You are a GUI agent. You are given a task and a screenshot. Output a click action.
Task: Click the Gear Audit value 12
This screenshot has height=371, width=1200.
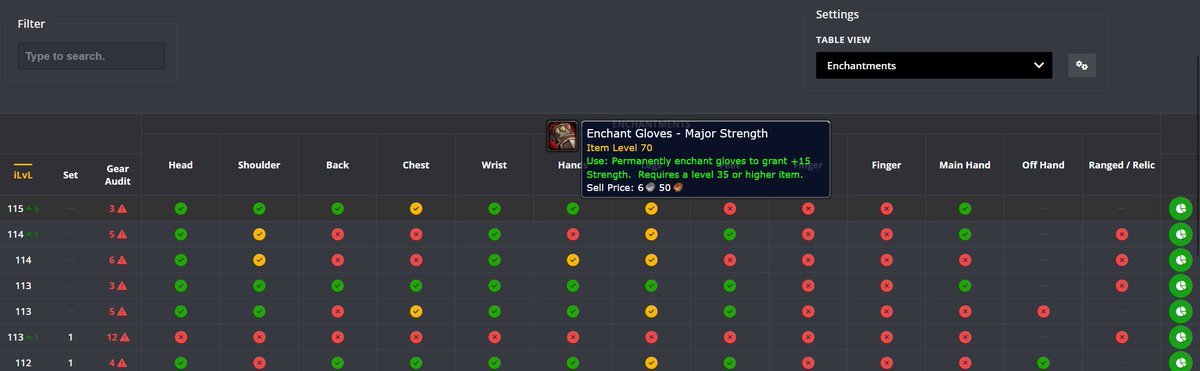point(113,337)
